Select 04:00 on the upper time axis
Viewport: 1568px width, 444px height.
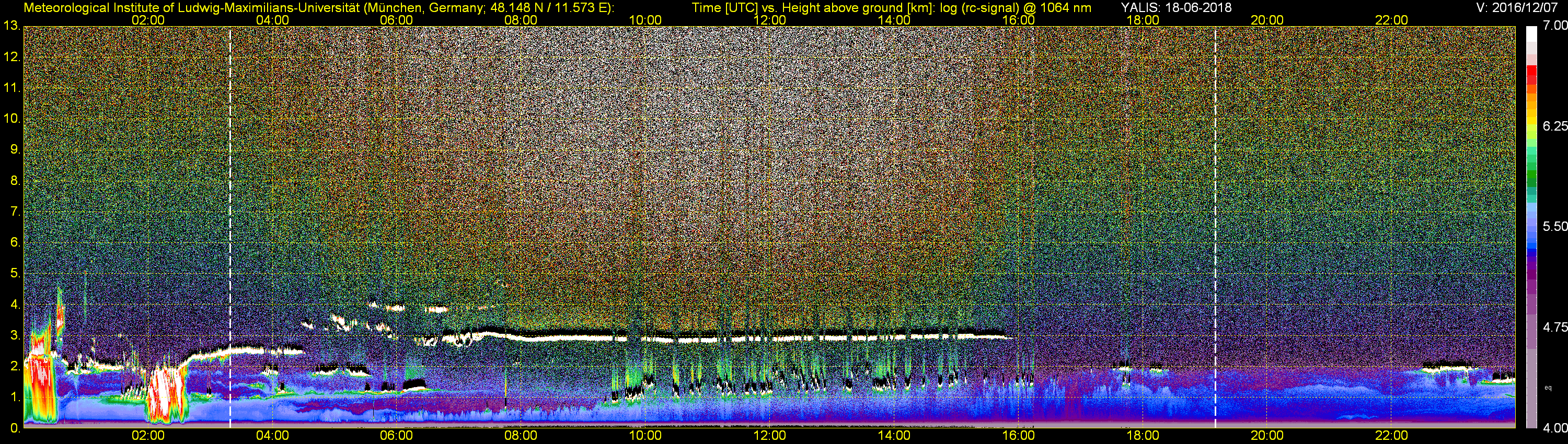[x=272, y=20]
